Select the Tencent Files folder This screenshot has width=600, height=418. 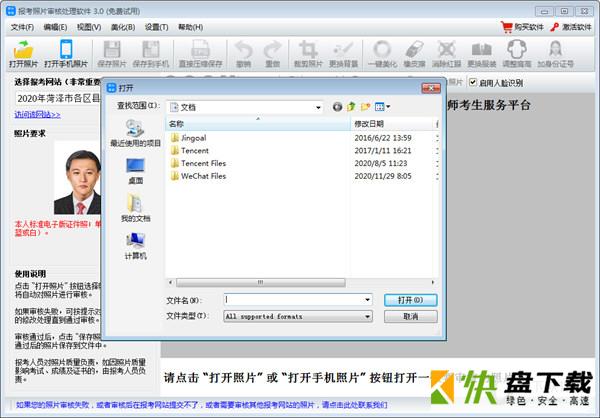point(203,163)
